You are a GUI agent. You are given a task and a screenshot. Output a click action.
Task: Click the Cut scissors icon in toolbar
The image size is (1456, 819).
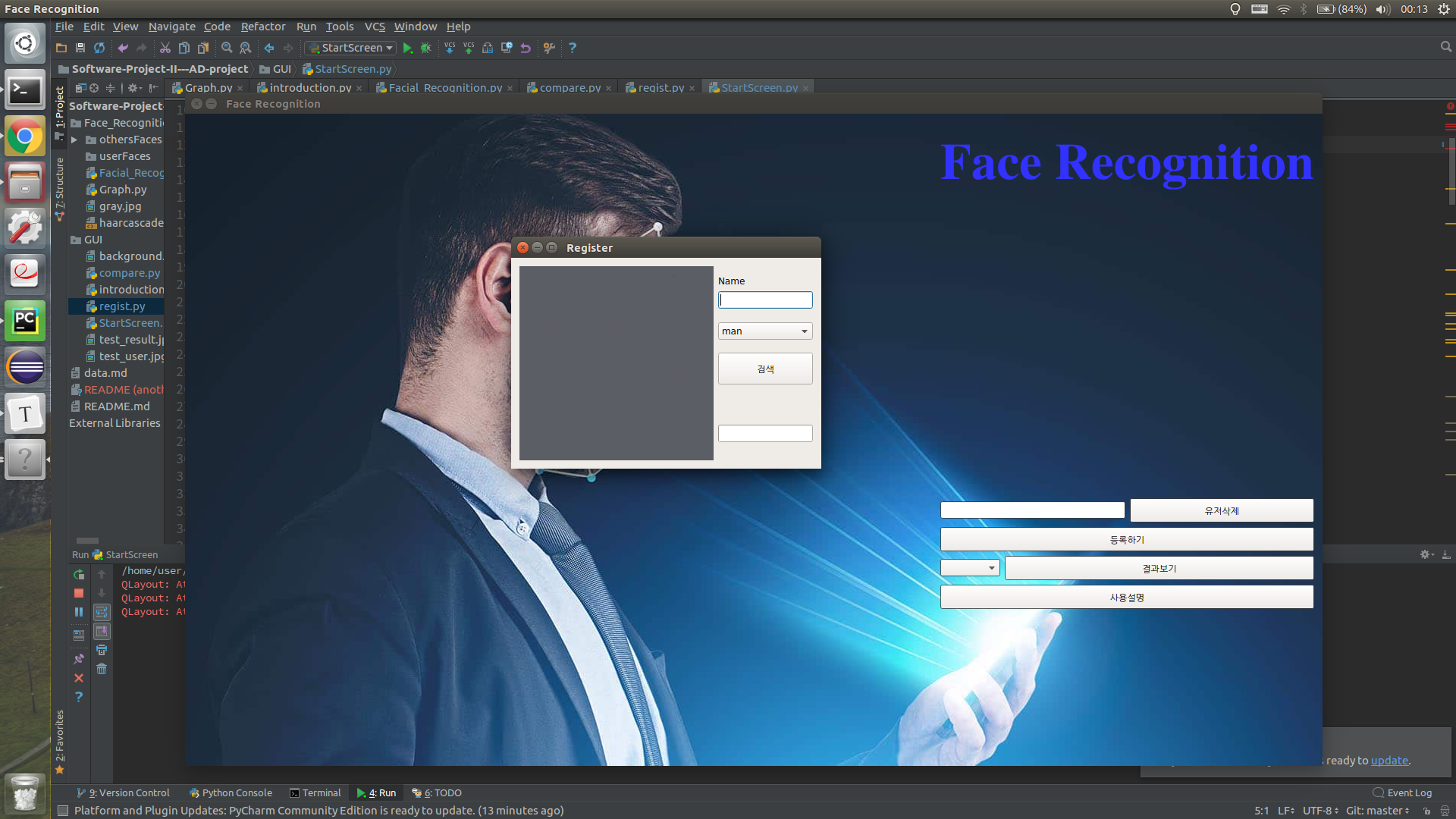165,48
